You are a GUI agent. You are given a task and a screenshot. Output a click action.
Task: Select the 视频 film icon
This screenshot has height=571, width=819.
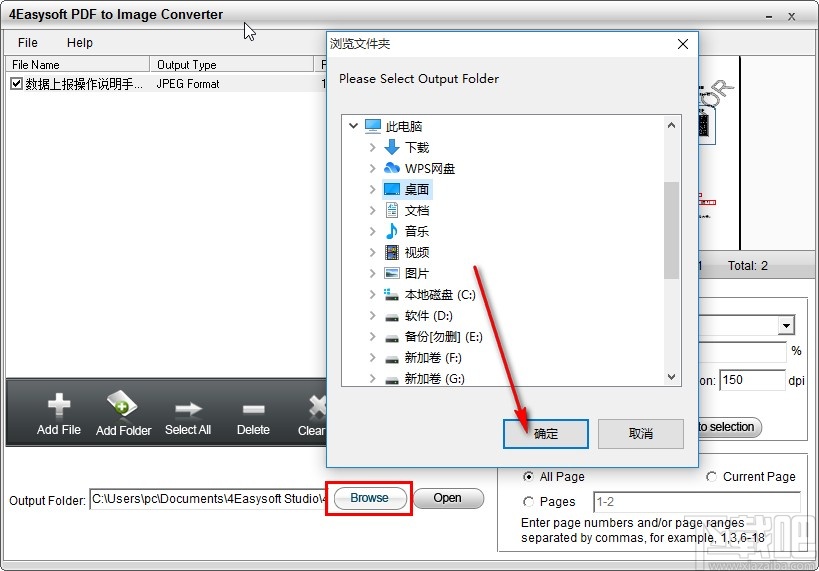click(x=392, y=252)
